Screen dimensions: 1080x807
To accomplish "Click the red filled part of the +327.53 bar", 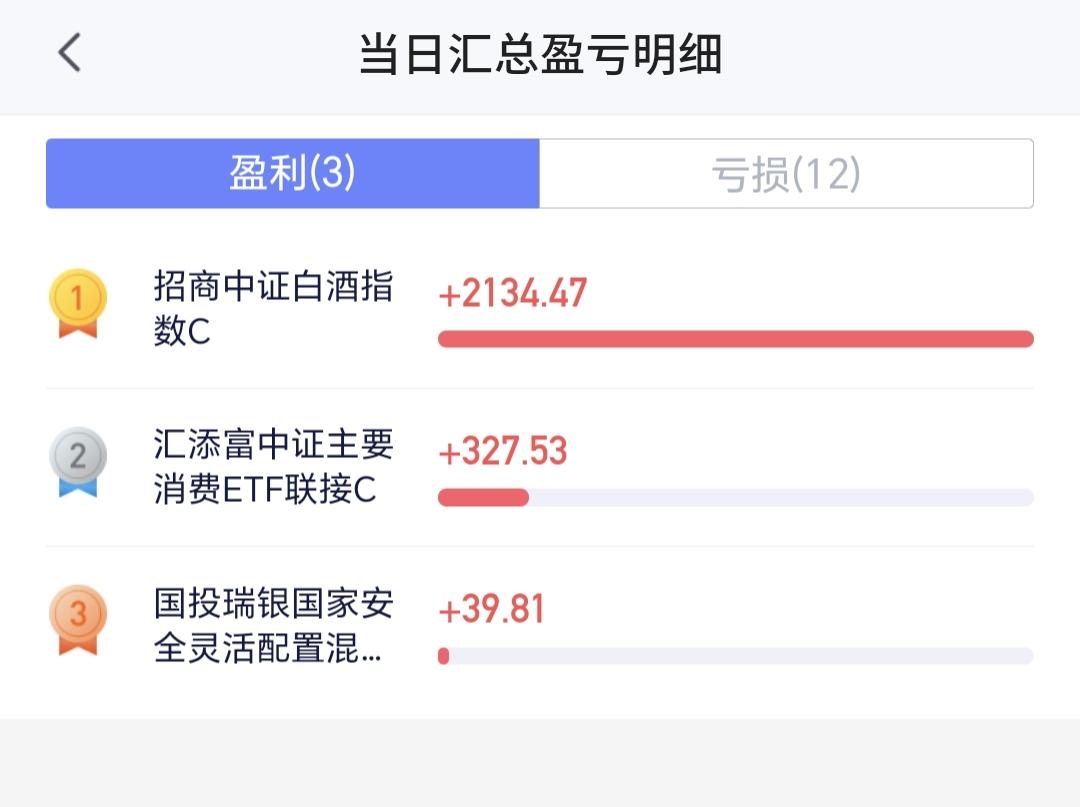I will pyautogui.click(x=483, y=497).
